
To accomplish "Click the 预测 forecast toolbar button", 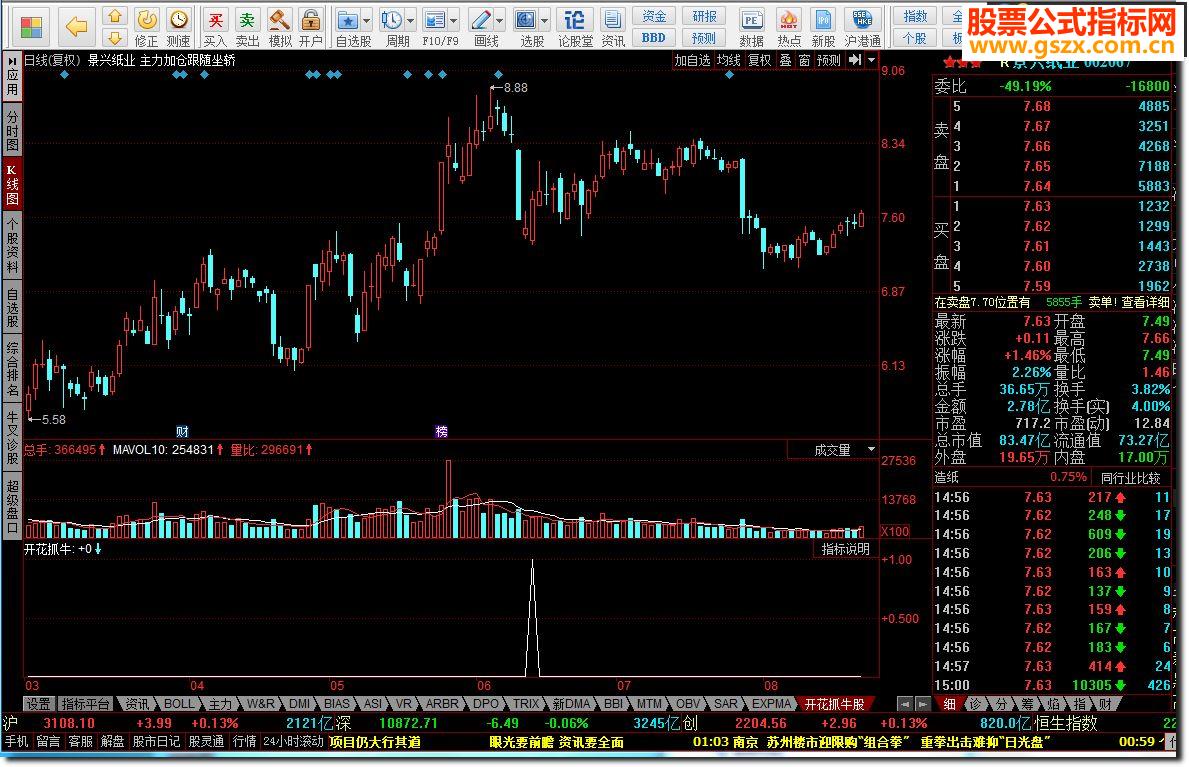I will [x=704, y=37].
